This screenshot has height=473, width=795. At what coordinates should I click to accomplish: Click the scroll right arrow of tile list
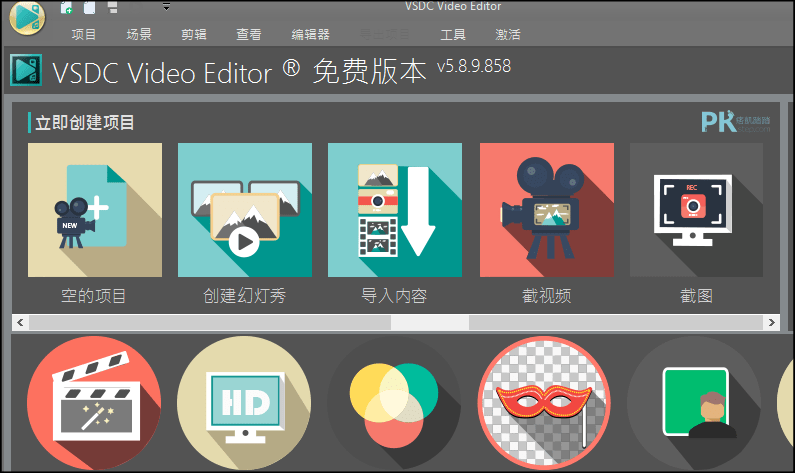(771, 322)
